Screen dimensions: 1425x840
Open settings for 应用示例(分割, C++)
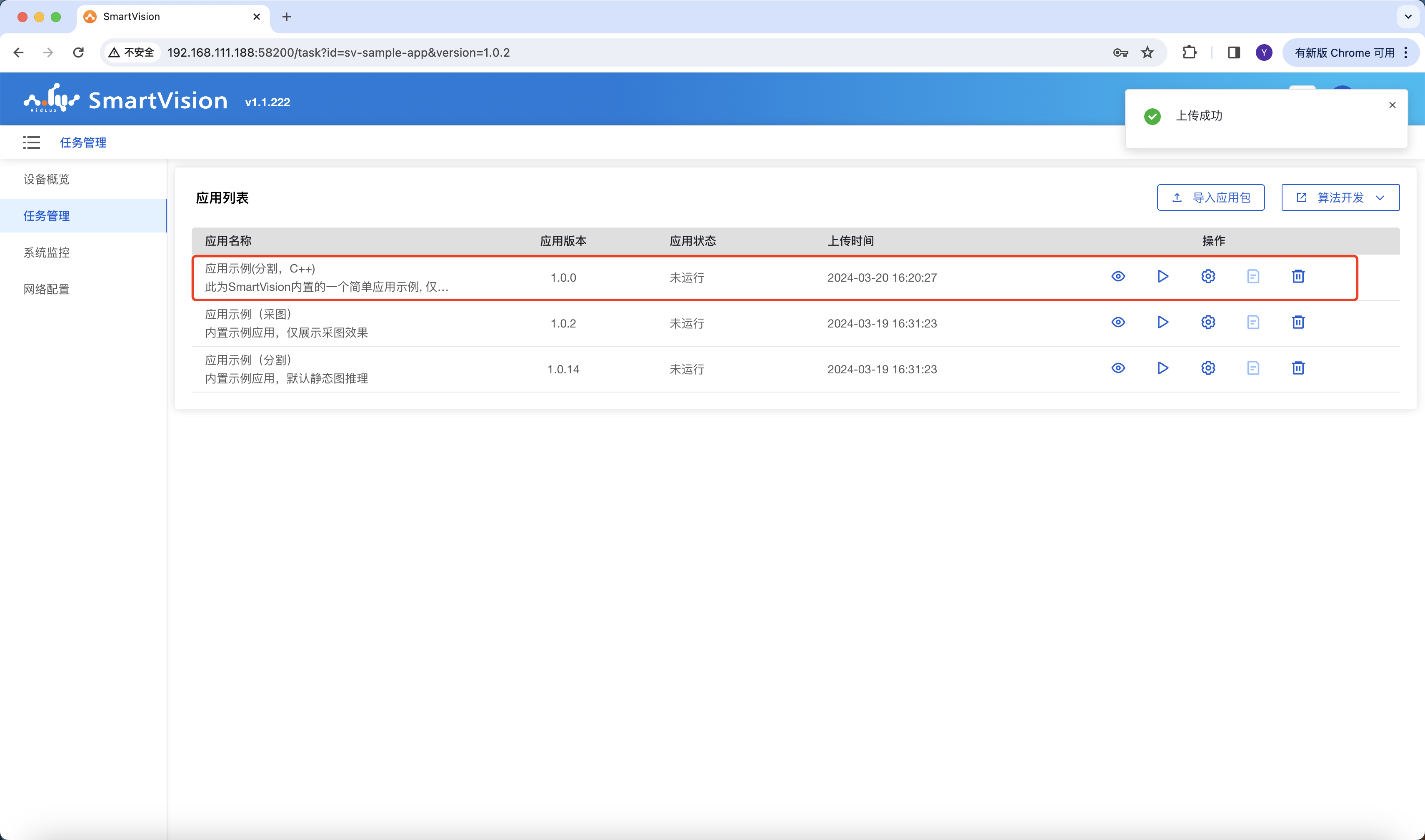(1208, 276)
